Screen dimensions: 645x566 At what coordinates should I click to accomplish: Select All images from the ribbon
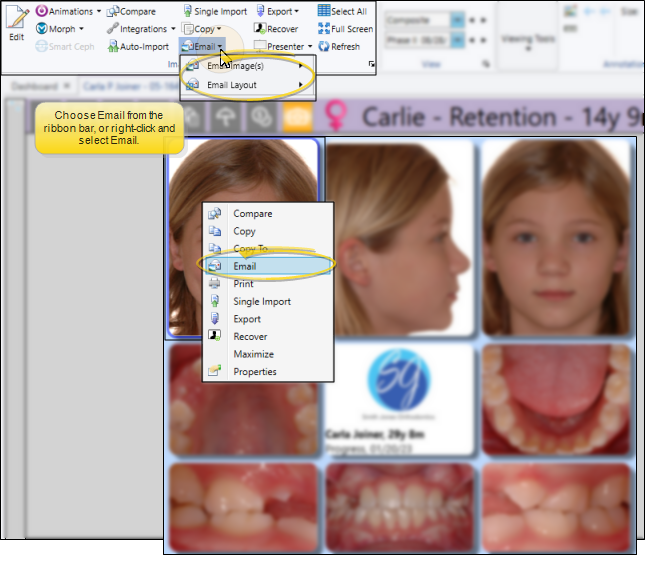tap(342, 12)
